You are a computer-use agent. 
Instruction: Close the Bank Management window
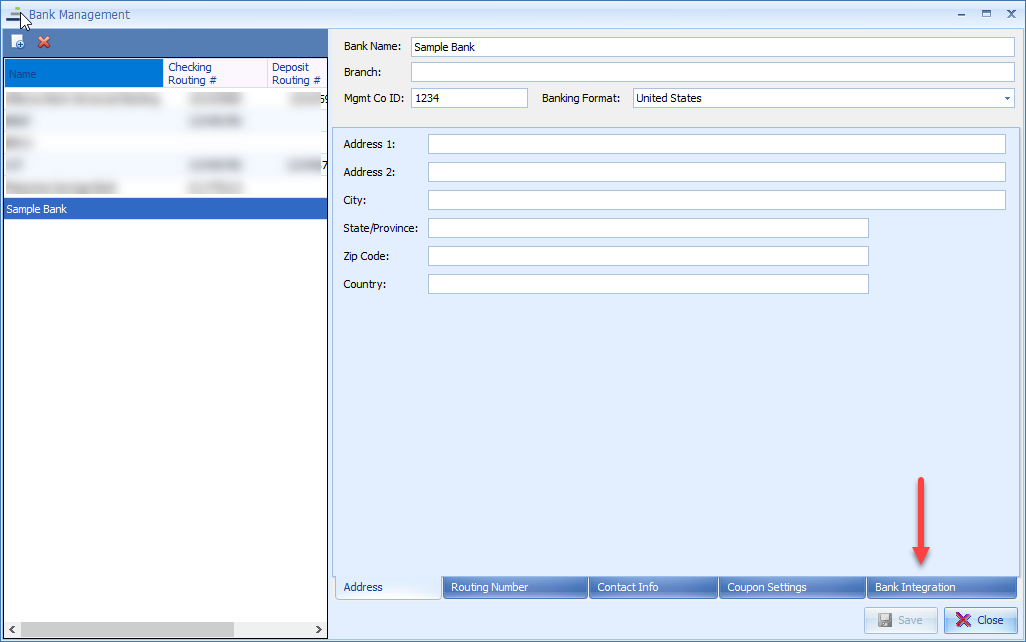click(1011, 14)
